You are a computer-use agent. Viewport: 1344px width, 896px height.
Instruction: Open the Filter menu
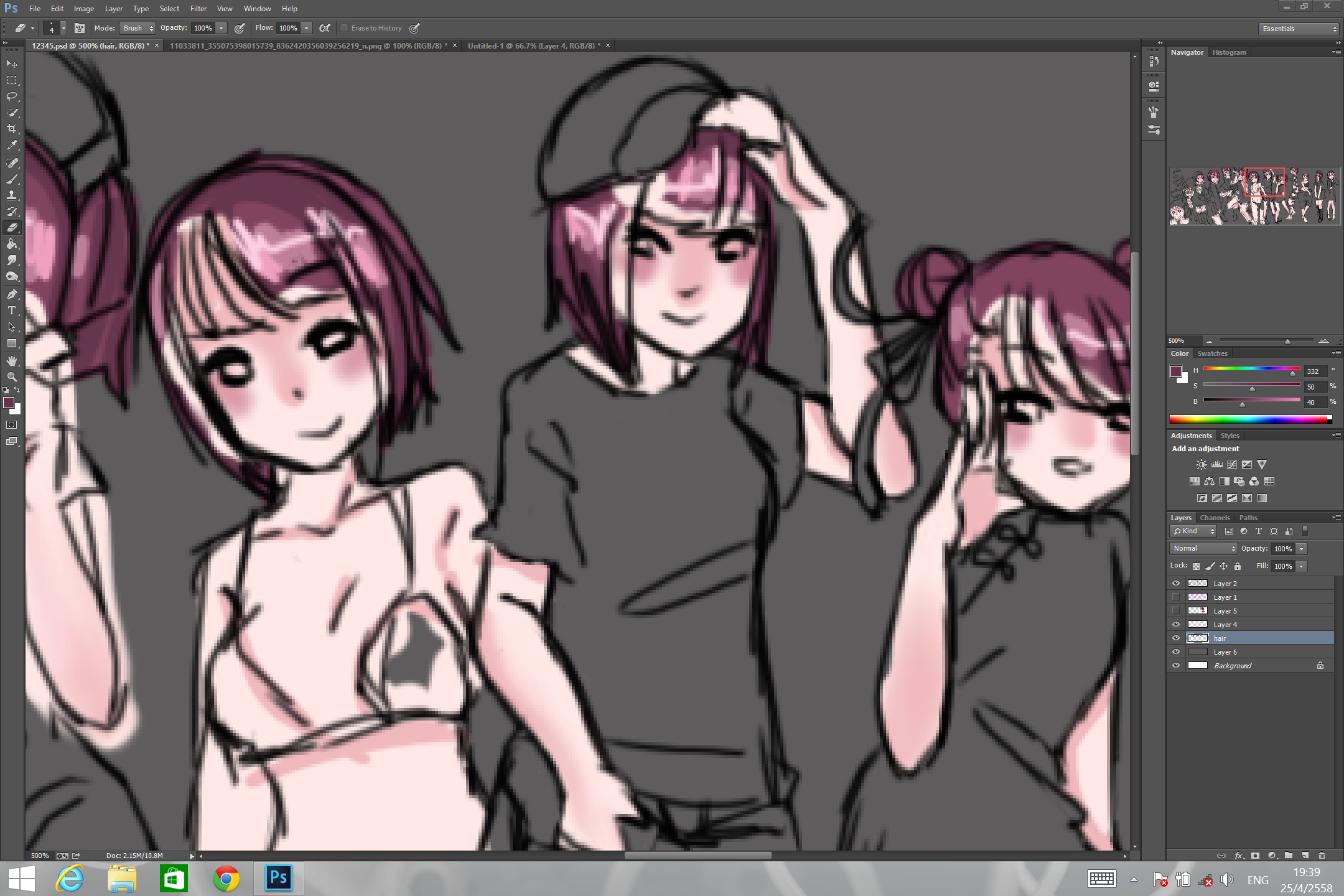click(x=198, y=9)
